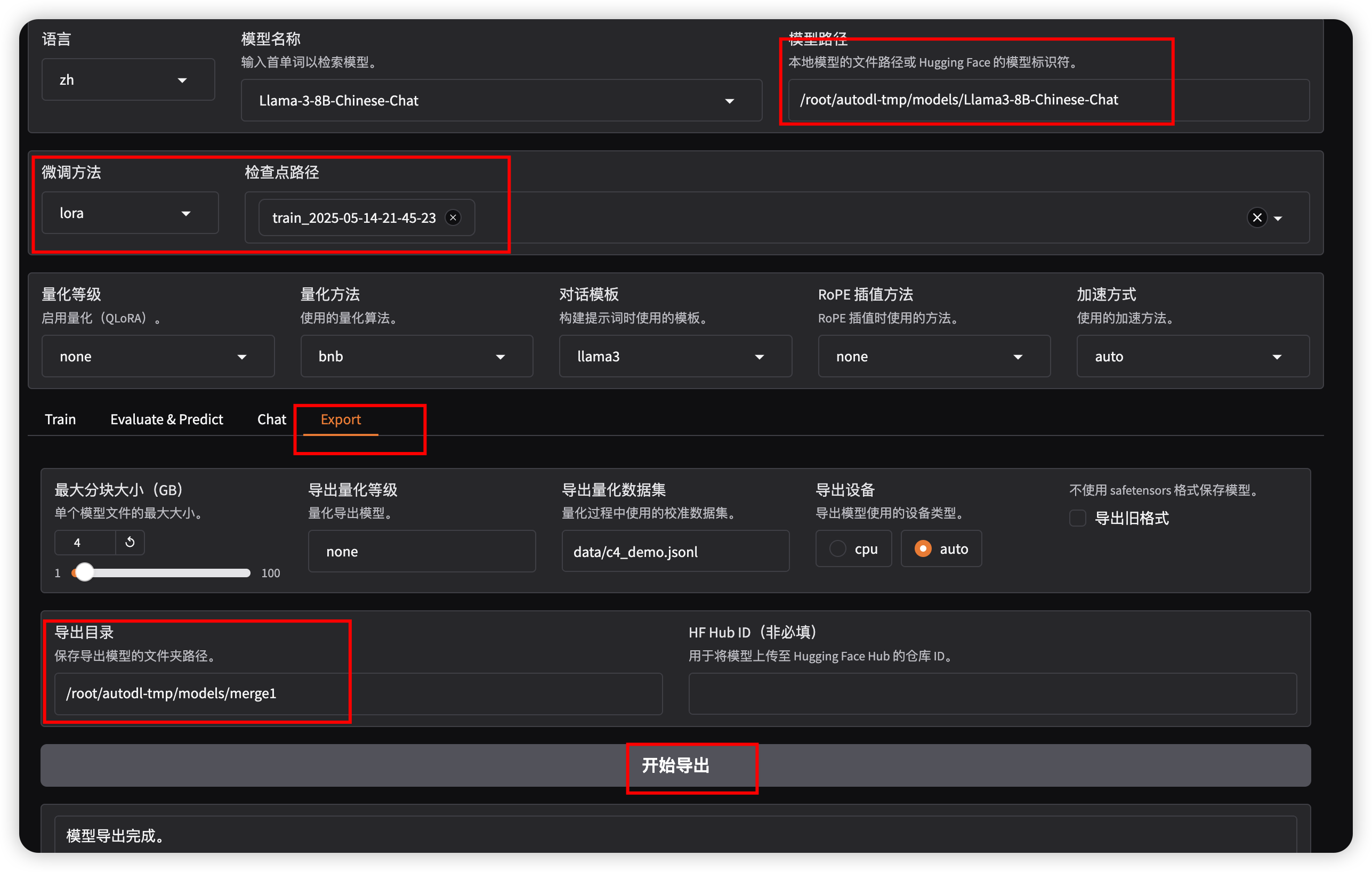Open the 微调方法 lora dropdown
Image resolution: width=1372 pixels, height=872 pixels.
(130, 213)
